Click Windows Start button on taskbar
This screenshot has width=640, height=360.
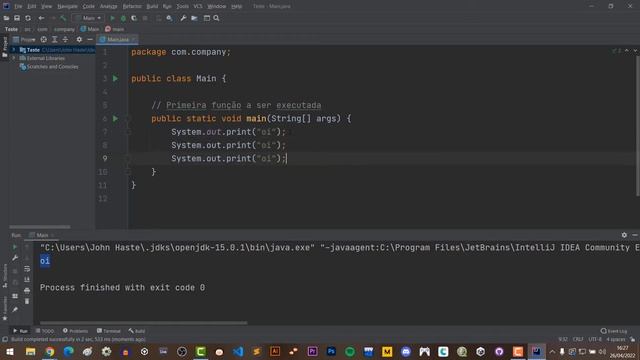(9, 351)
